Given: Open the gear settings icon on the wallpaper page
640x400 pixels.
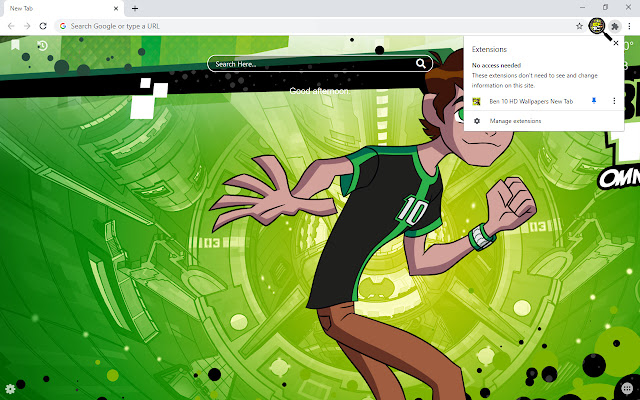Looking at the screenshot, I should 10,389.
